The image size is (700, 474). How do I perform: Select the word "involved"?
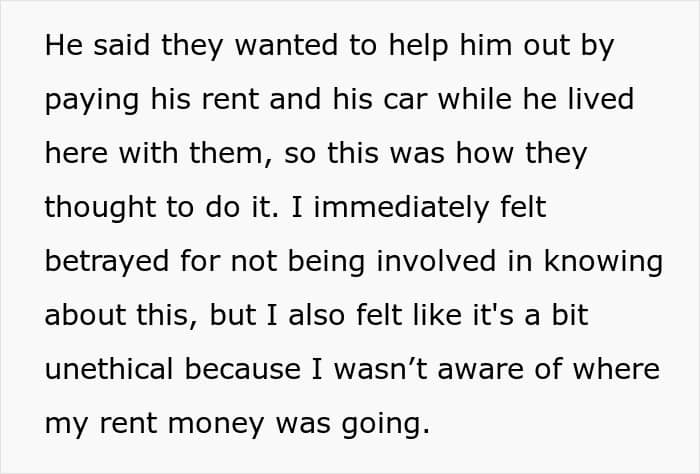(436, 261)
